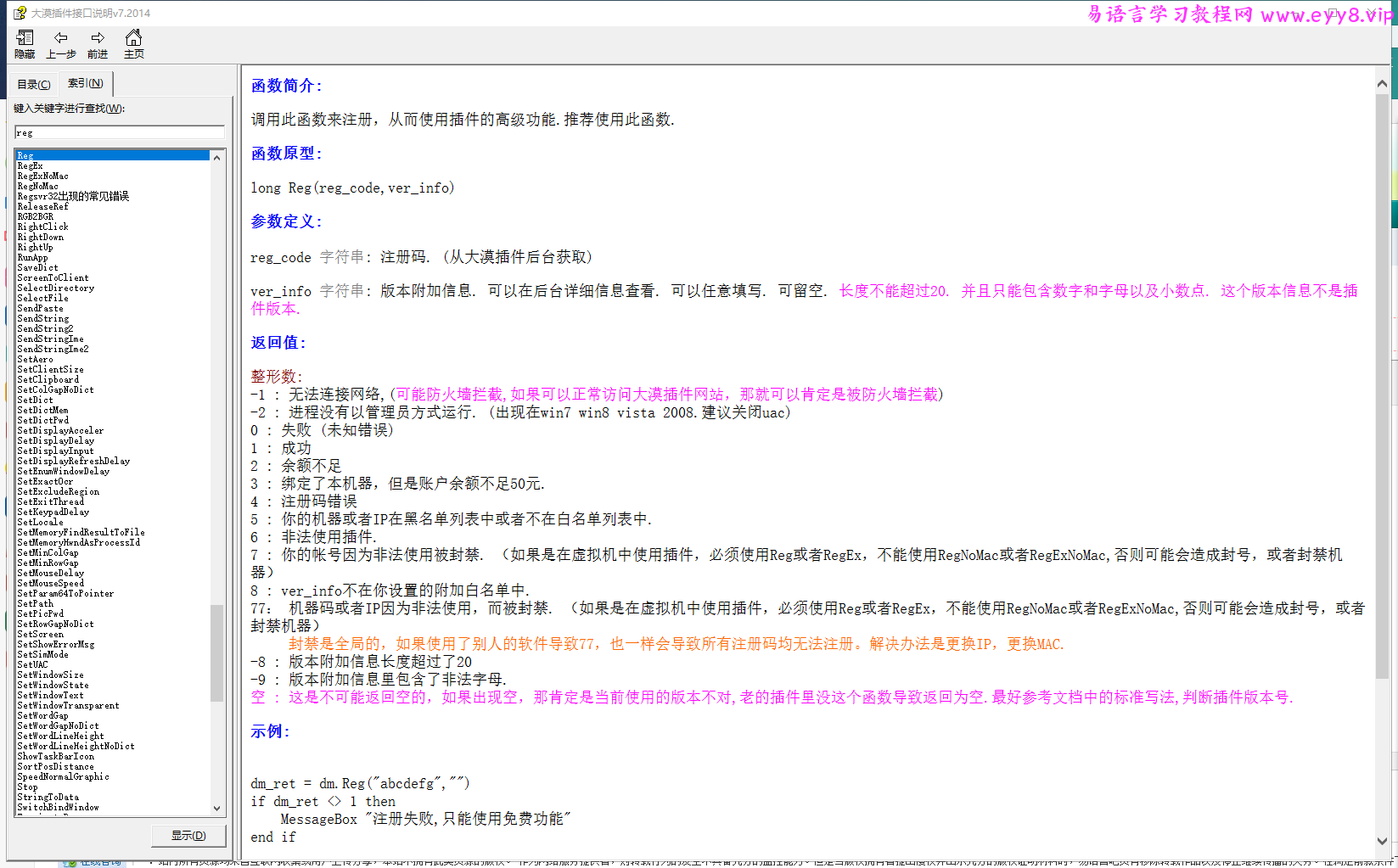Select SelectFile in the index list
Image resolution: width=1398 pixels, height=868 pixels.
tap(42, 298)
